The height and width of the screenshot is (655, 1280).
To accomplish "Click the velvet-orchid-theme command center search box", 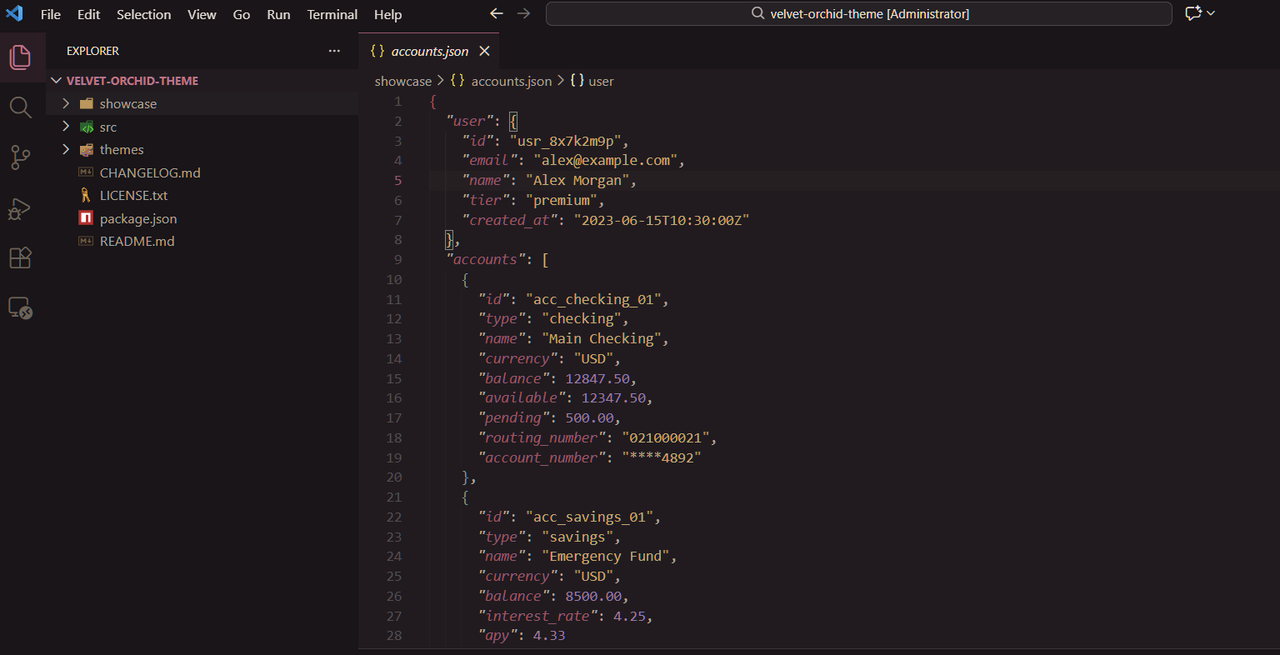I will click(859, 14).
